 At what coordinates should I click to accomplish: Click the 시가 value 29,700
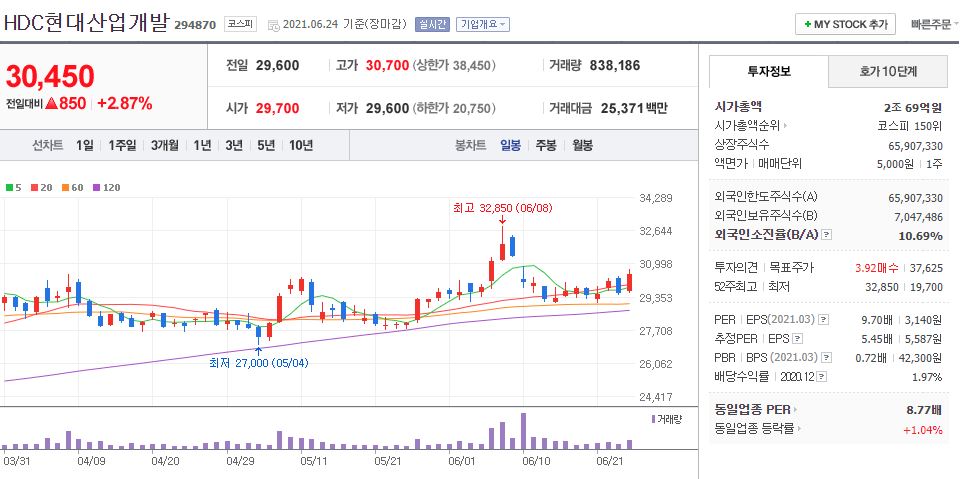277,108
